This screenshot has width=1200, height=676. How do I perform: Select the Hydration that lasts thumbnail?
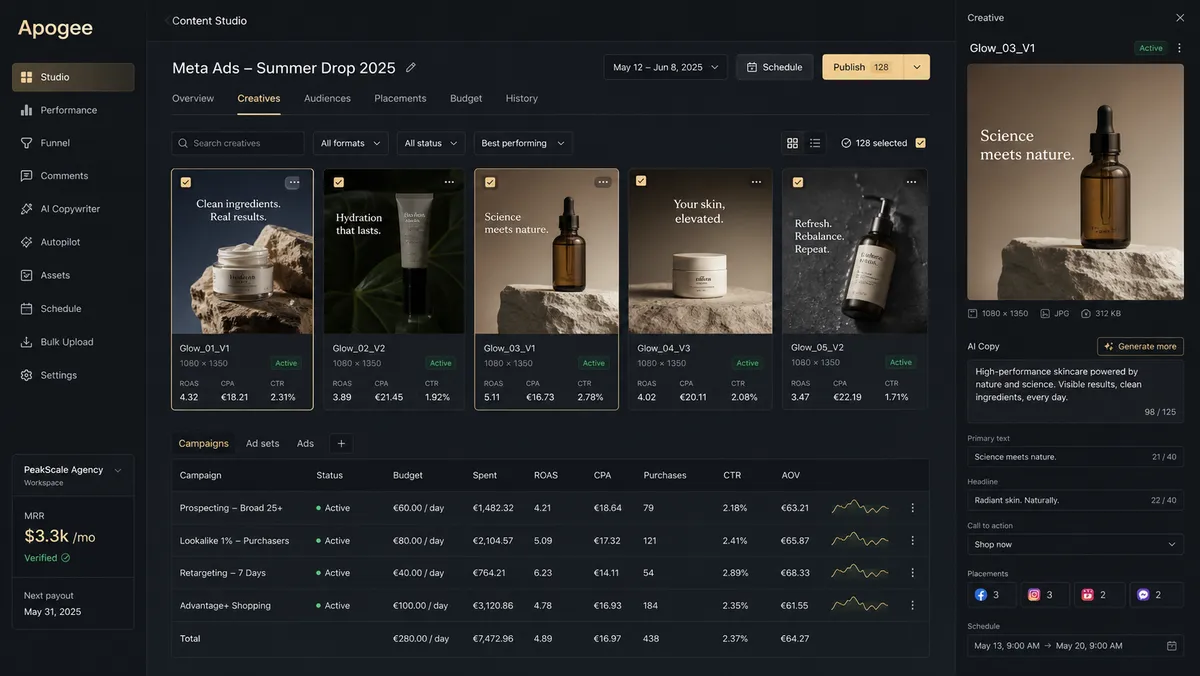(394, 252)
